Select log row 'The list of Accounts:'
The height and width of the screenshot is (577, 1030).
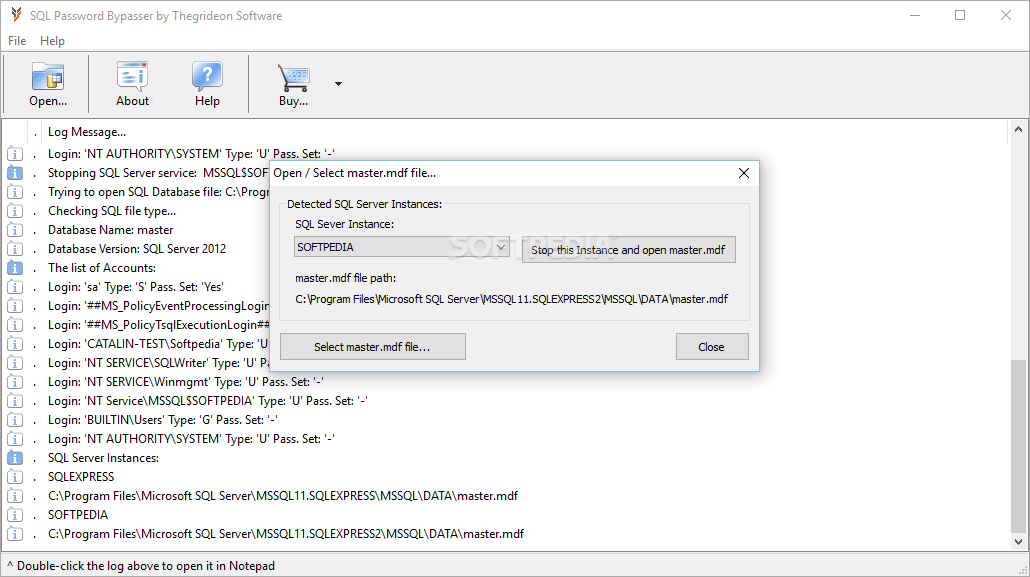[x=102, y=268]
